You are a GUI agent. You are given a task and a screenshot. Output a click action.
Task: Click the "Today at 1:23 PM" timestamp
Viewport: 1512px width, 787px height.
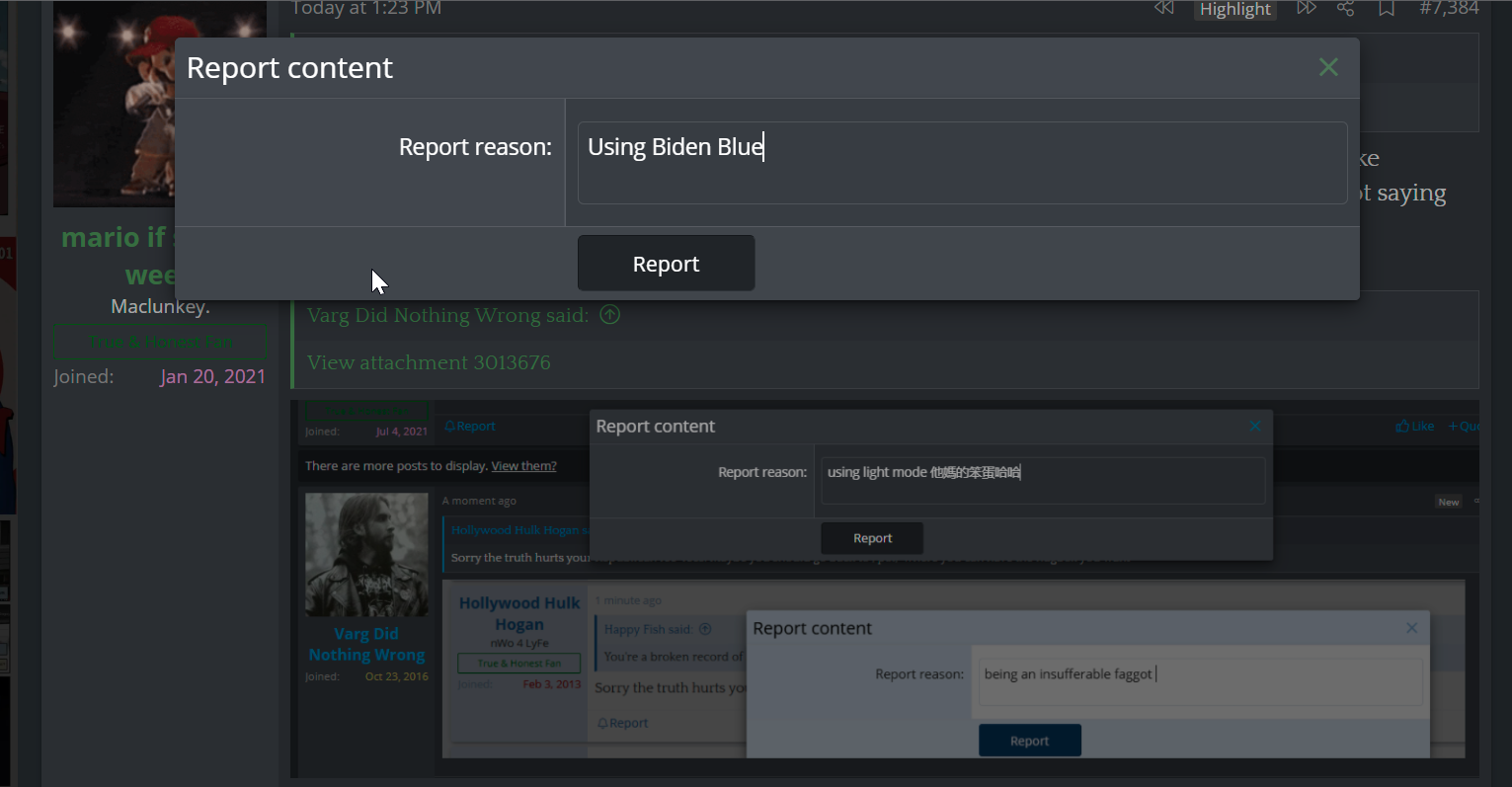click(366, 8)
